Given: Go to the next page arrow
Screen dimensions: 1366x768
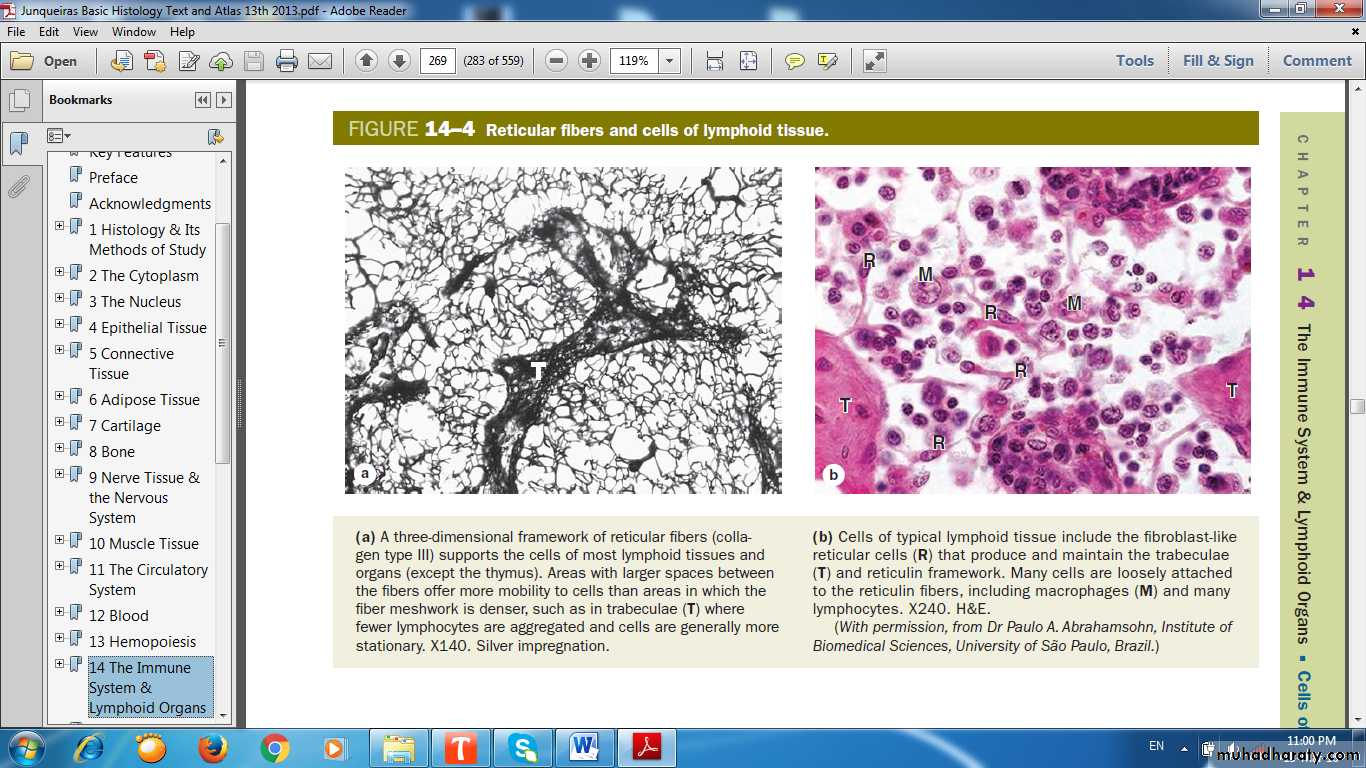Looking at the screenshot, I should pos(399,61).
